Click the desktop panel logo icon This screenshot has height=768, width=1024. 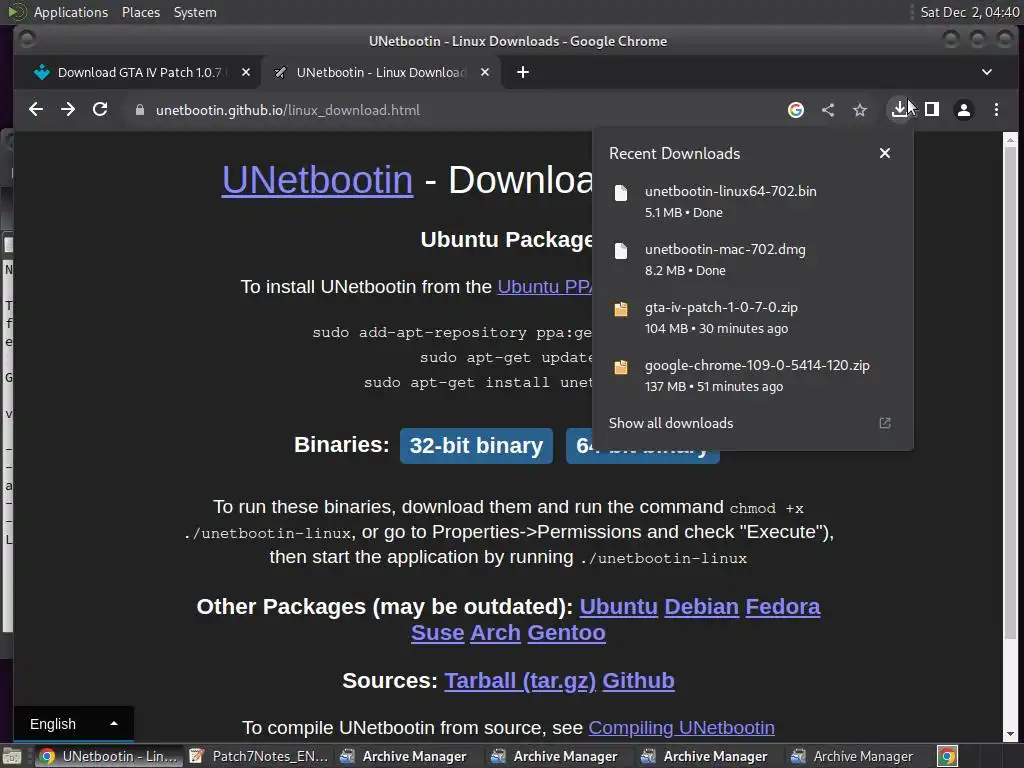pyautogui.click(x=16, y=12)
